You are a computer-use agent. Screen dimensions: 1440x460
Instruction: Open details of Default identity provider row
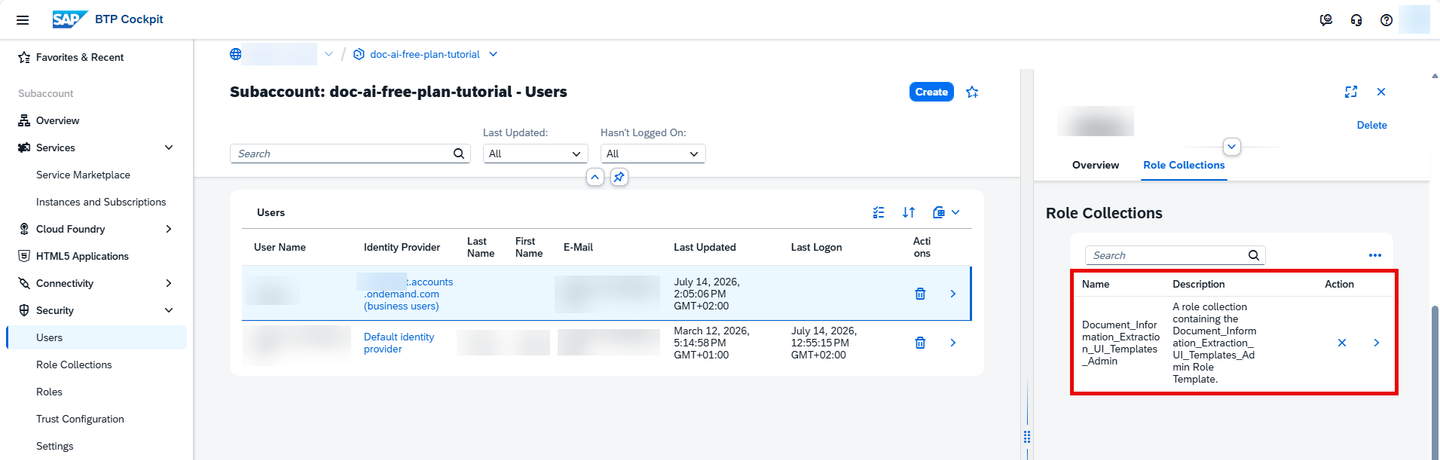(x=953, y=343)
